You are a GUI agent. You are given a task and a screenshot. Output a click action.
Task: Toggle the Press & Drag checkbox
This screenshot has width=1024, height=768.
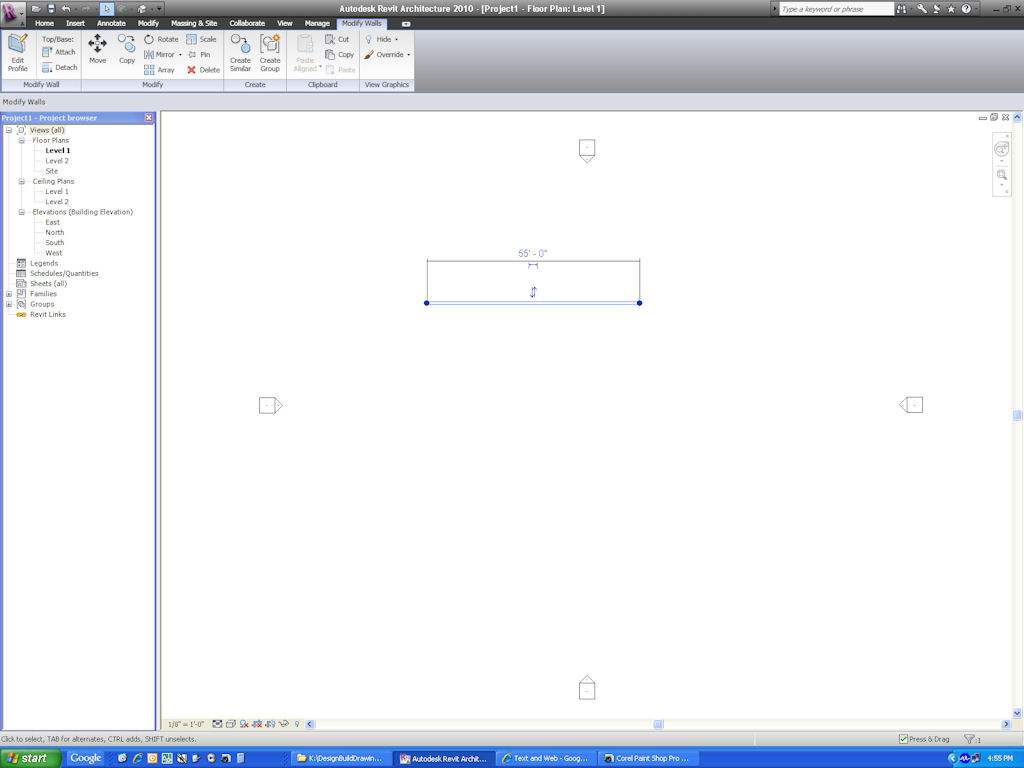[903, 739]
